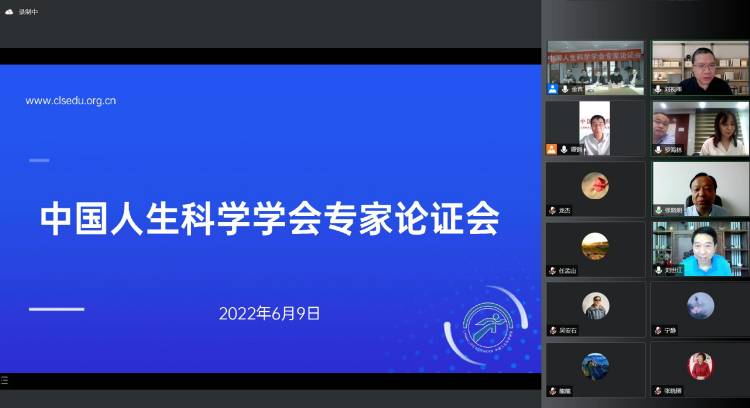Click mic icon on the blue shirt man's tile
The height and width of the screenshot is (408, 750).
[x=659, y=271]
